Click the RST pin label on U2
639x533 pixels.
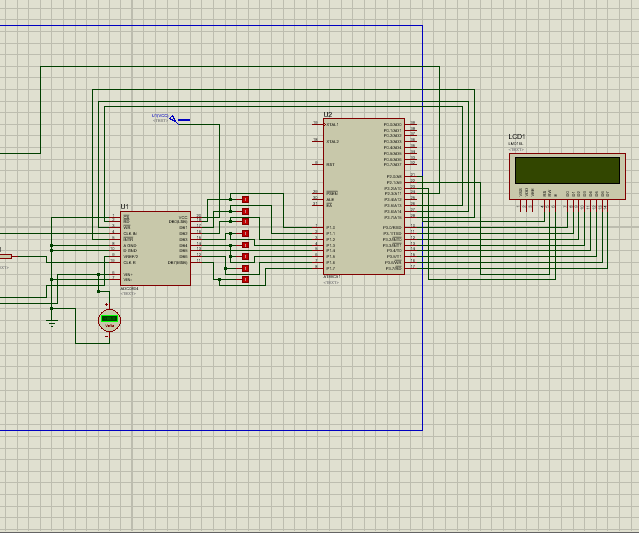(x=330, y=165)
